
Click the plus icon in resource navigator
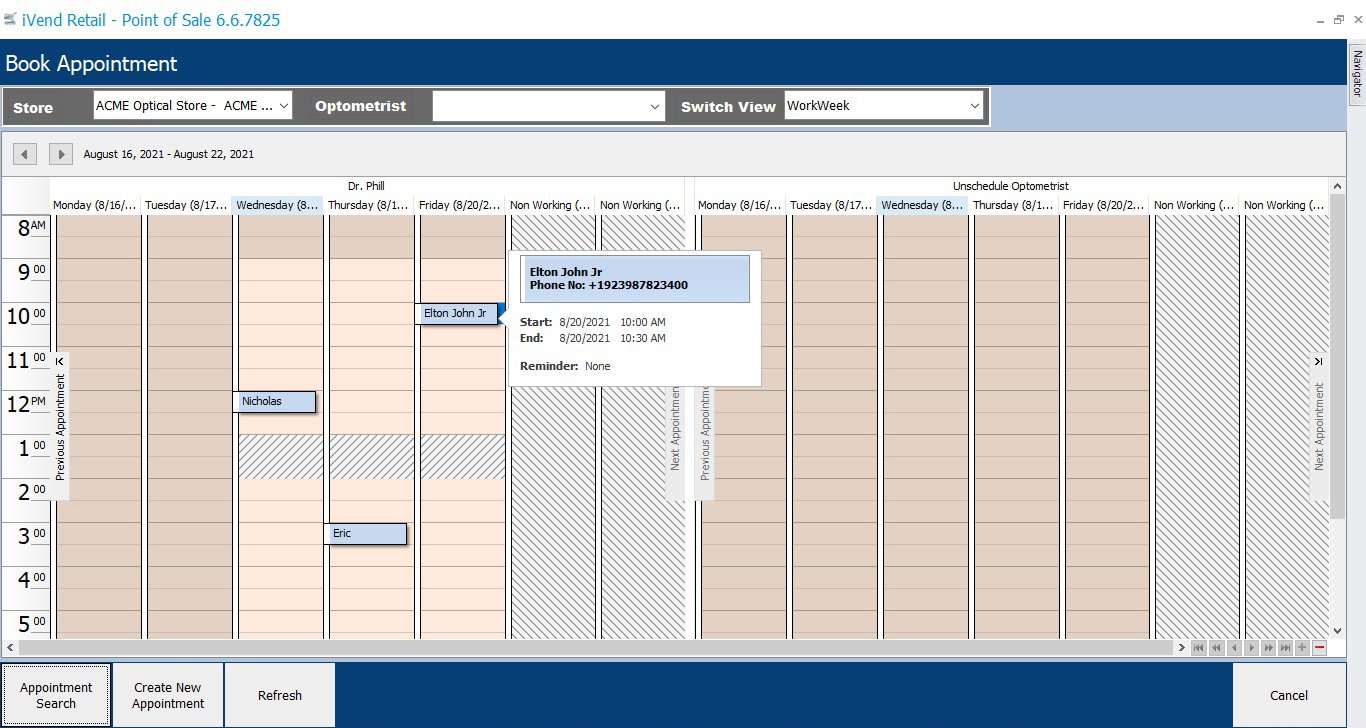1302,648
